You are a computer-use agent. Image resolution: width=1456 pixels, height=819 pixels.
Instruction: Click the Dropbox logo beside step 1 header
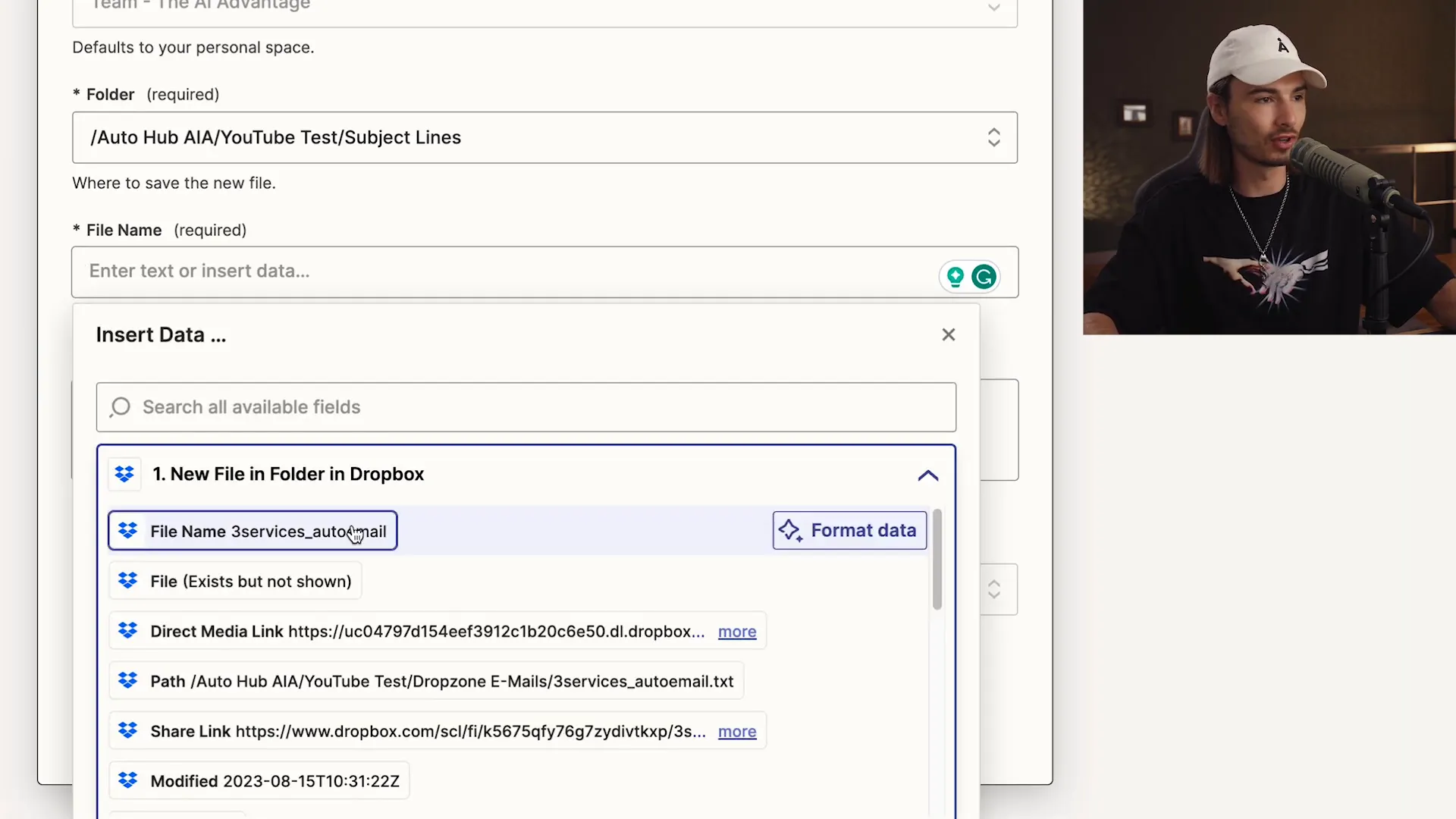[124, 474]
